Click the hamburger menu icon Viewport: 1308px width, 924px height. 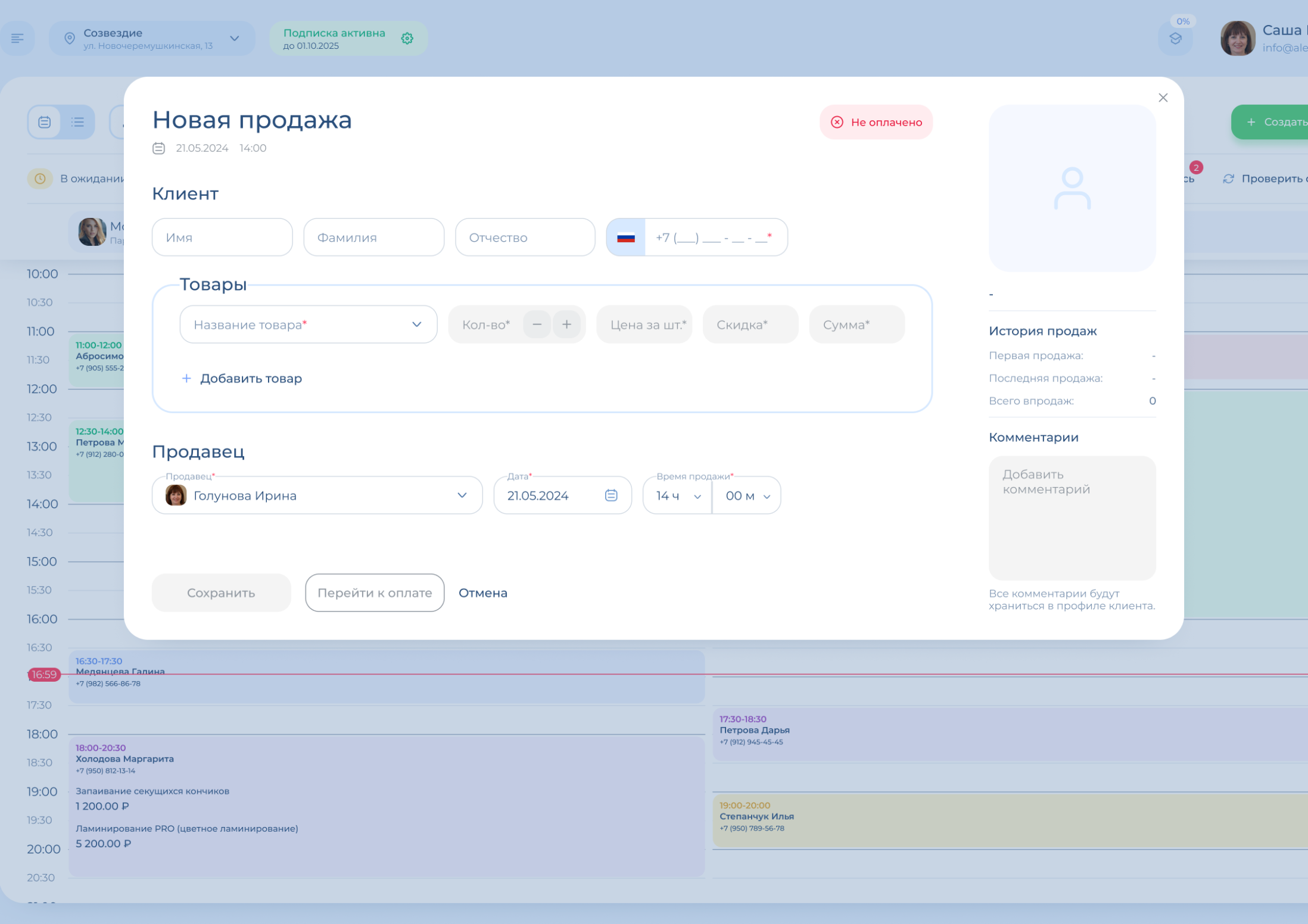(17, 39)
